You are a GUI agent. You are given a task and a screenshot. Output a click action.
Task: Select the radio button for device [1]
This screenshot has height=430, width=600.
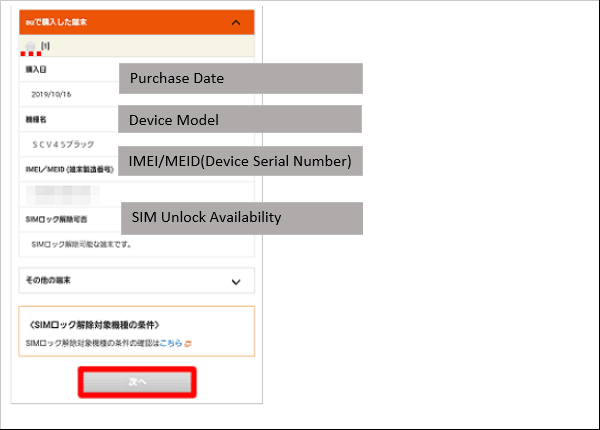32,46
